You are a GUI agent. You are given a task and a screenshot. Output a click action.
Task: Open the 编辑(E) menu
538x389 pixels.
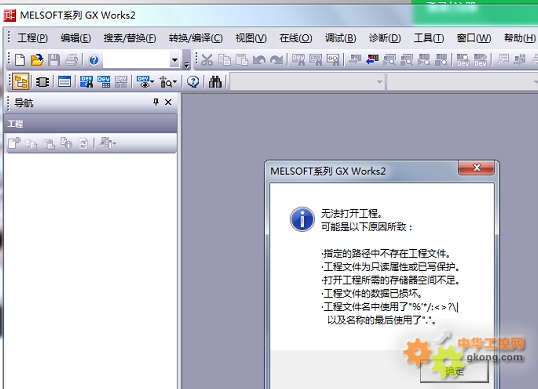click(x=76, y=38)
